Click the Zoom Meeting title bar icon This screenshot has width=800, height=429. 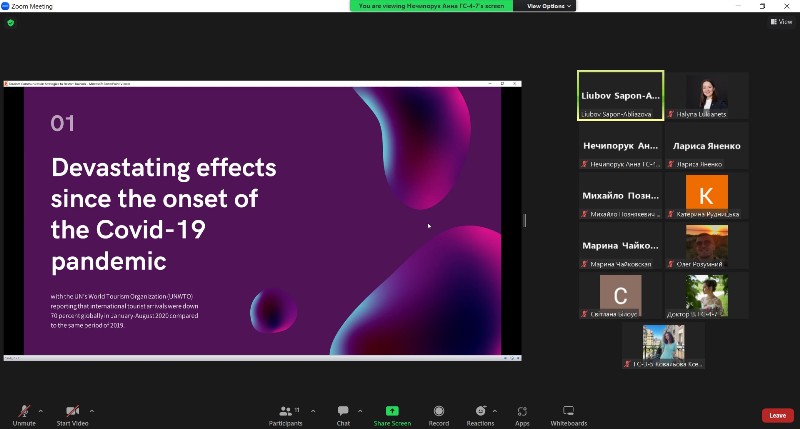(5, 6)
